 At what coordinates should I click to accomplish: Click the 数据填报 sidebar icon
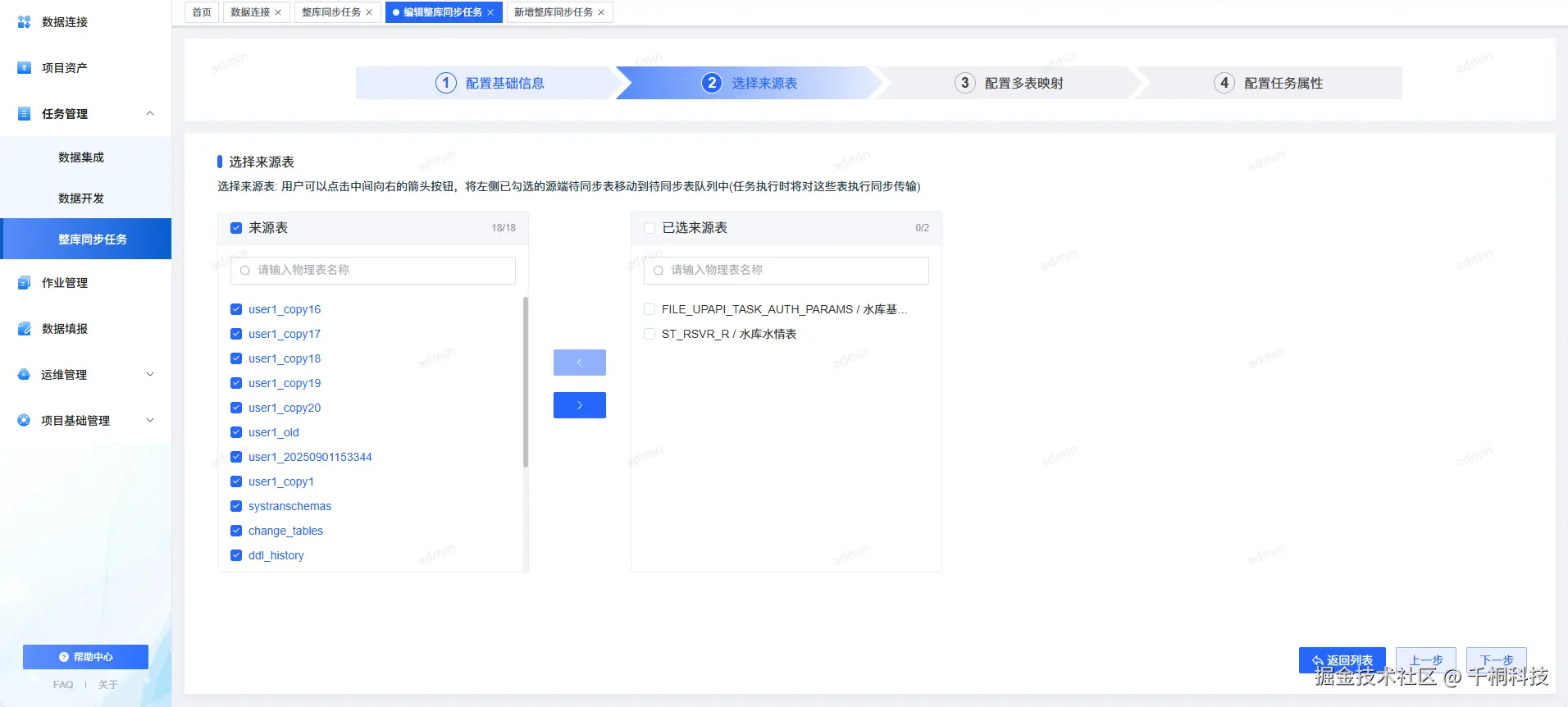pyautogui.click(x=25, y=329)
